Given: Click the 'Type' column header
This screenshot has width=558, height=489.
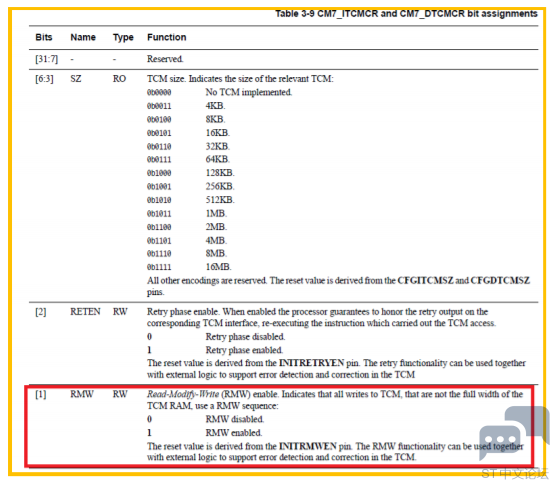Looking at the screenshot, I should 123,38.
